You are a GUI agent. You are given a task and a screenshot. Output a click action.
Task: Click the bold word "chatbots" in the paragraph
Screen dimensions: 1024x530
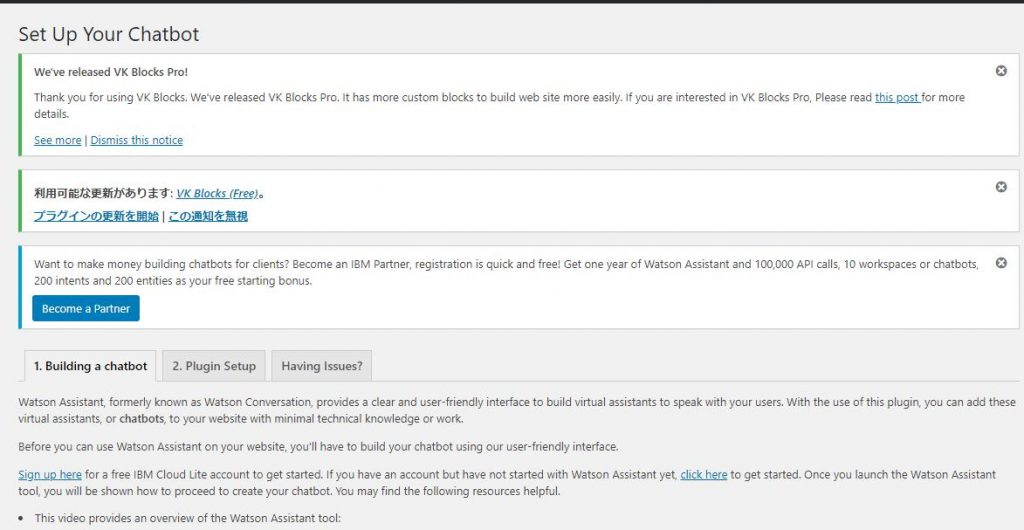click(x=141, y=419)
